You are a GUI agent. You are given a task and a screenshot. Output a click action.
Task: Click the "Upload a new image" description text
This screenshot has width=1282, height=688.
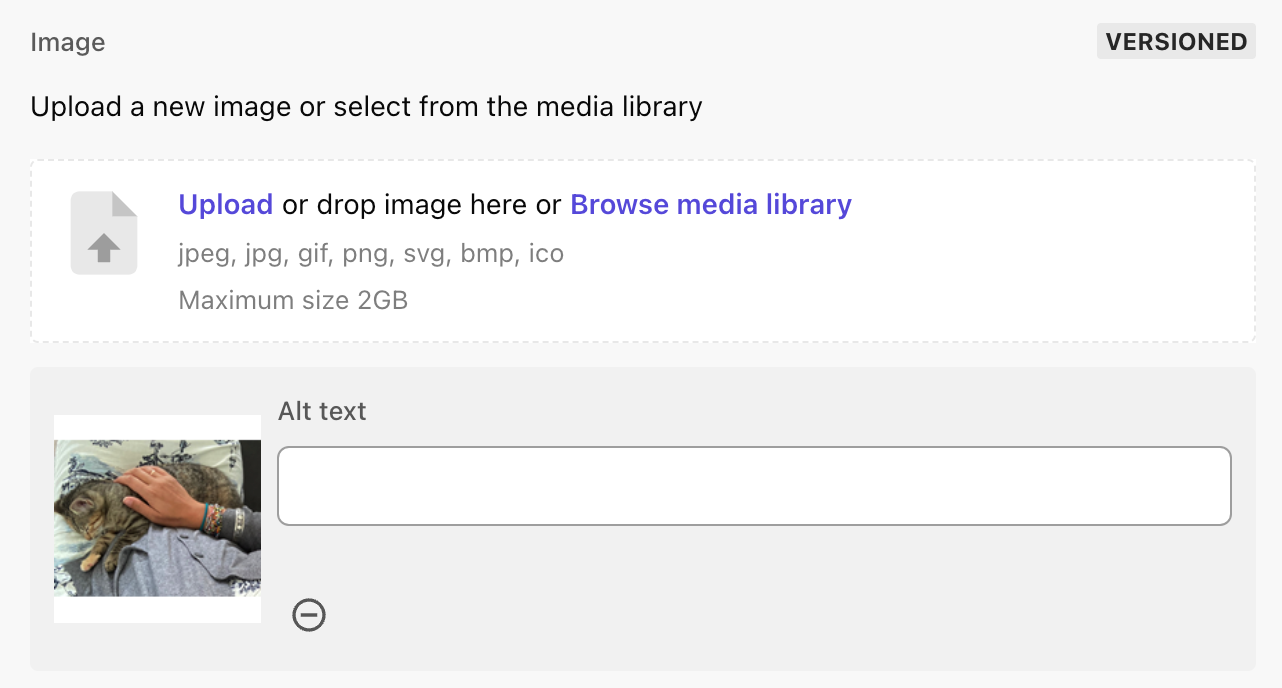(366, 106)
